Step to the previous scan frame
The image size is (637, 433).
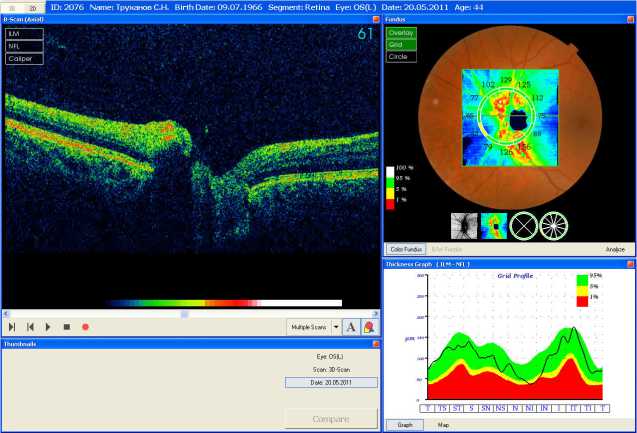(x=30, y=327)
